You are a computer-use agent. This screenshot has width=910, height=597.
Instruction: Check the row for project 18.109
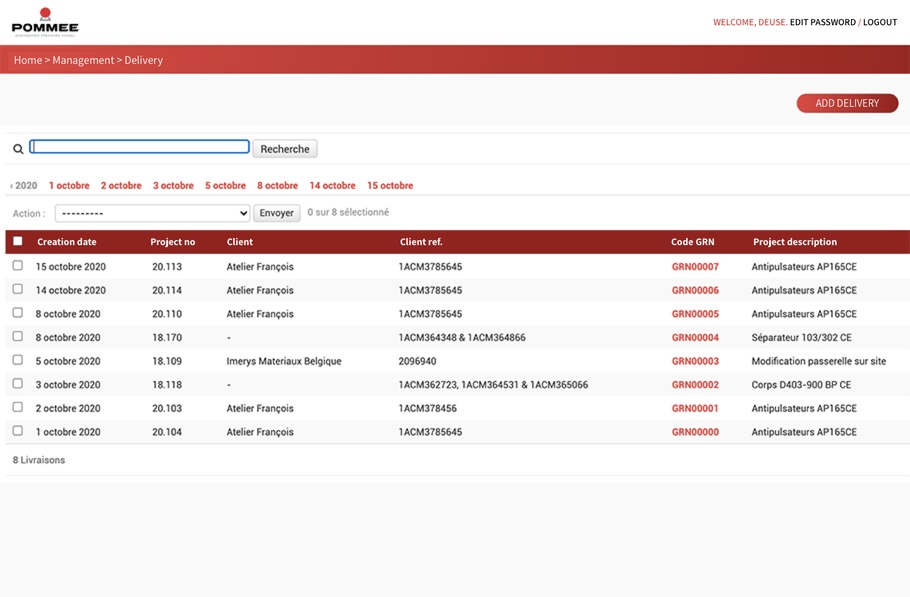click(17, 360)
